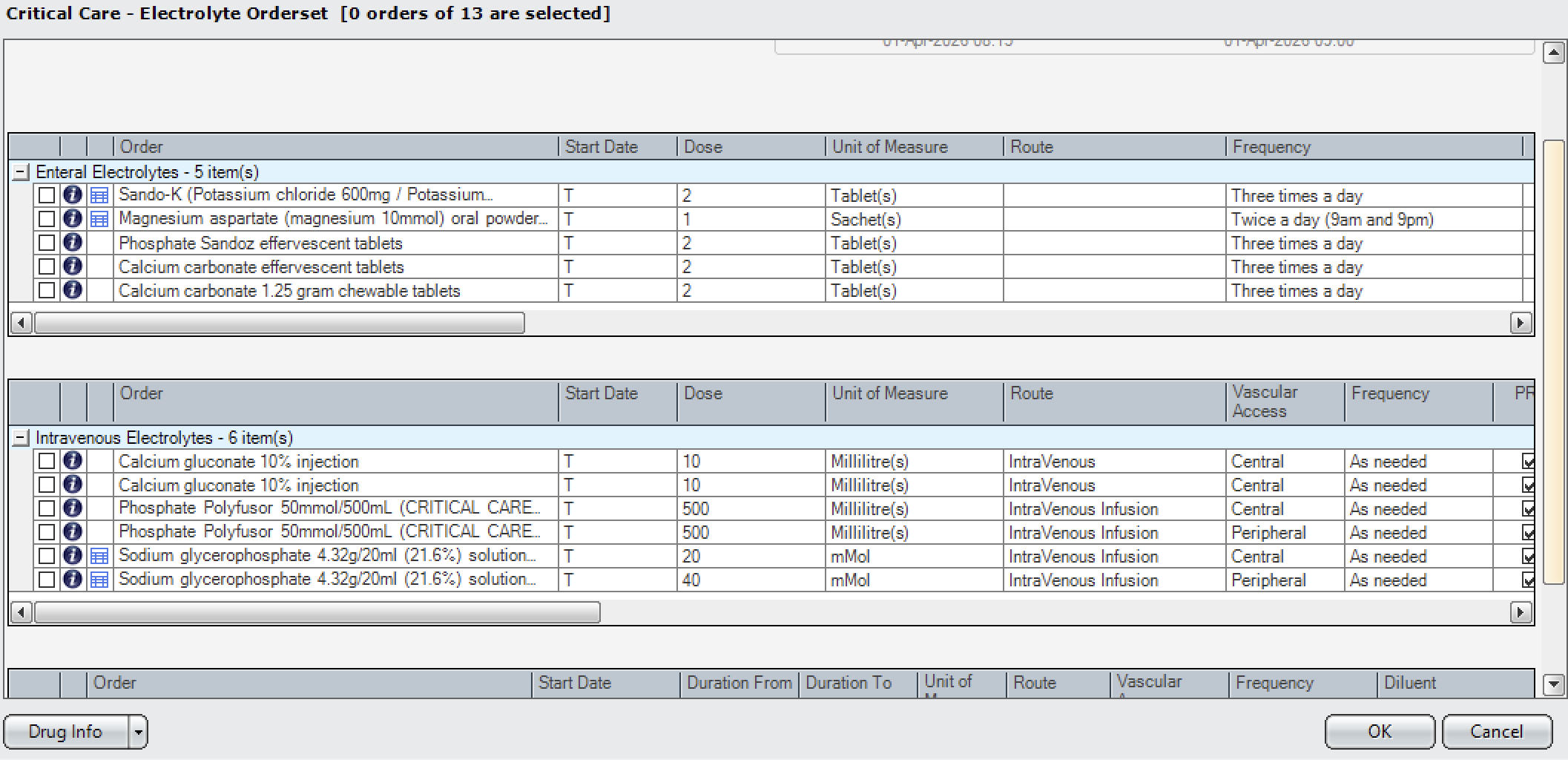The width and height of the screenshot is (1568, 760).
Task: Open info icon for second Calcium gluconate injection
Action: 72,485
